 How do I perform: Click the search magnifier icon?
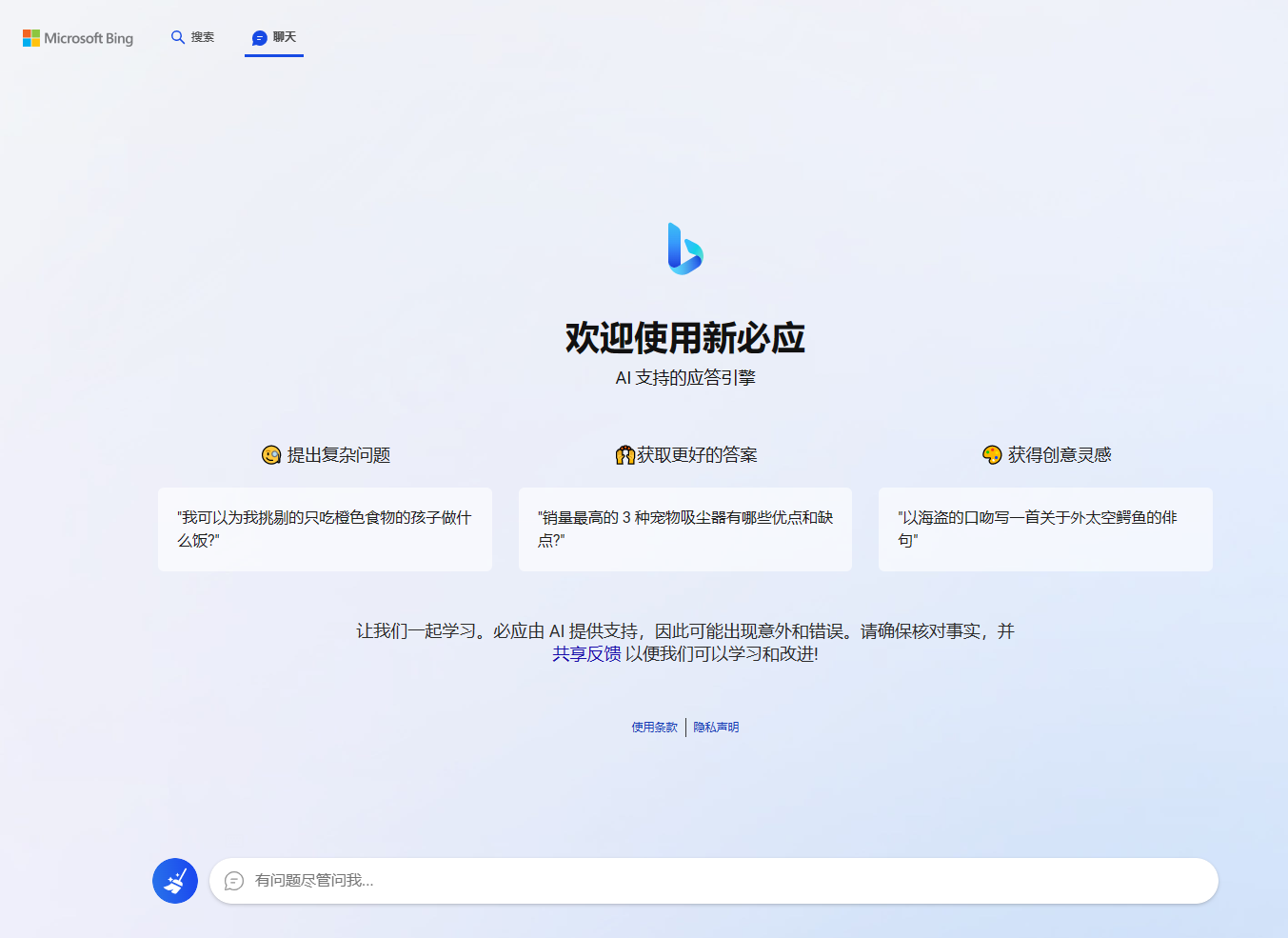[178, 37]
